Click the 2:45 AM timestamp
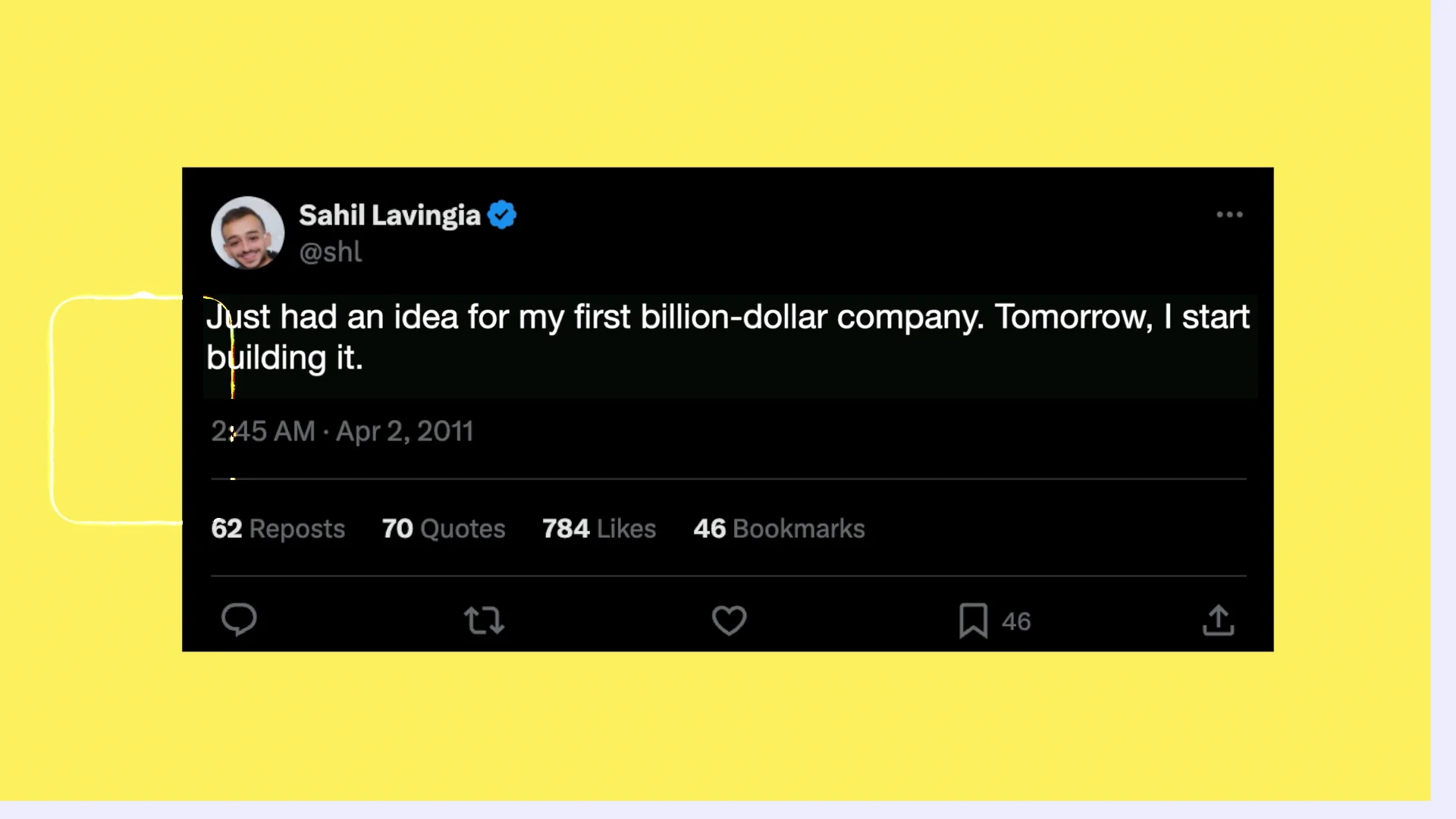1456x819 pixels. 263,431
